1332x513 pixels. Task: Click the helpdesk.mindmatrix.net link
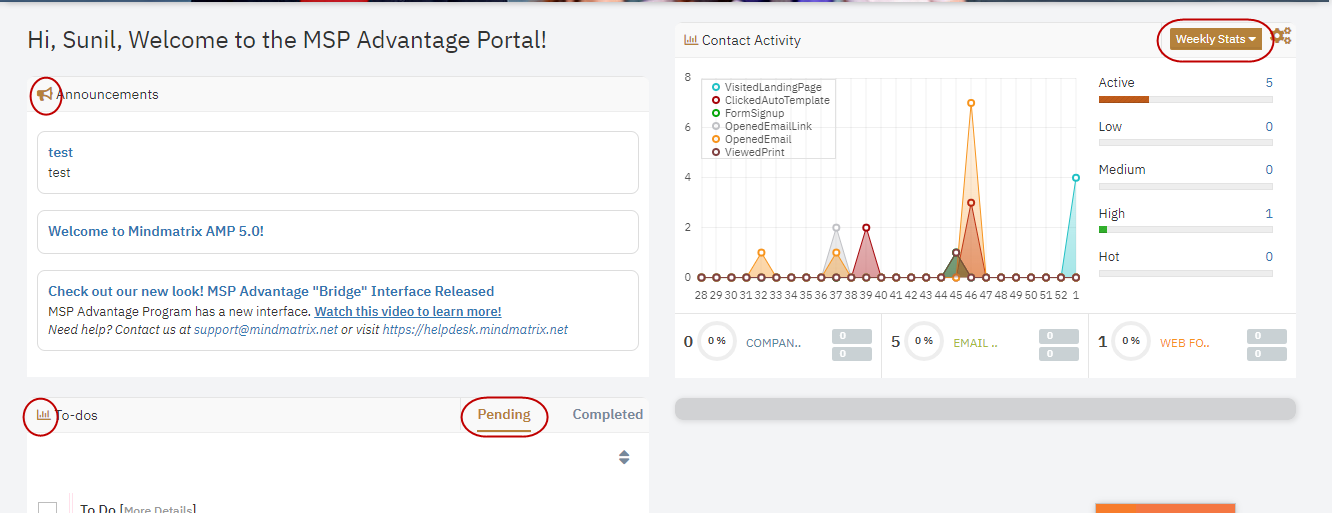pos(475,329)
